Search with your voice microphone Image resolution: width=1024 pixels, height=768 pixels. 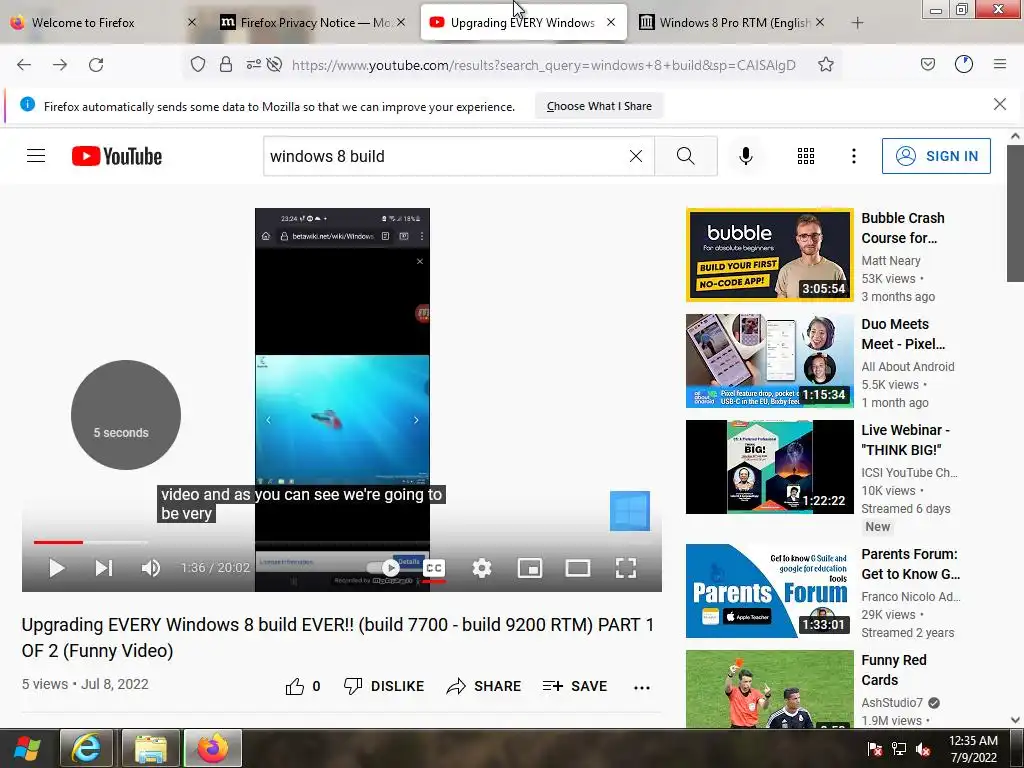pos(746,156)
